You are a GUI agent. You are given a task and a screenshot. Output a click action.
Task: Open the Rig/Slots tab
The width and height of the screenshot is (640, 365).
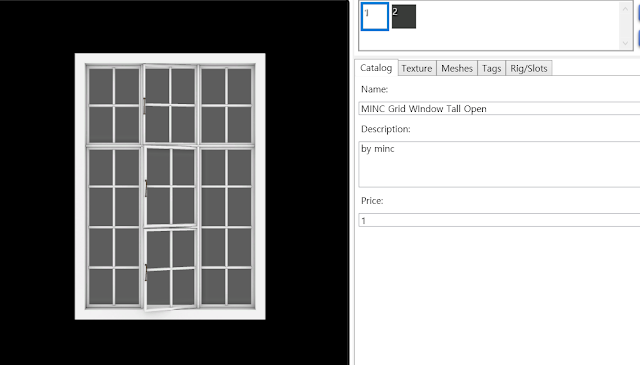click(x=529, y=68)
